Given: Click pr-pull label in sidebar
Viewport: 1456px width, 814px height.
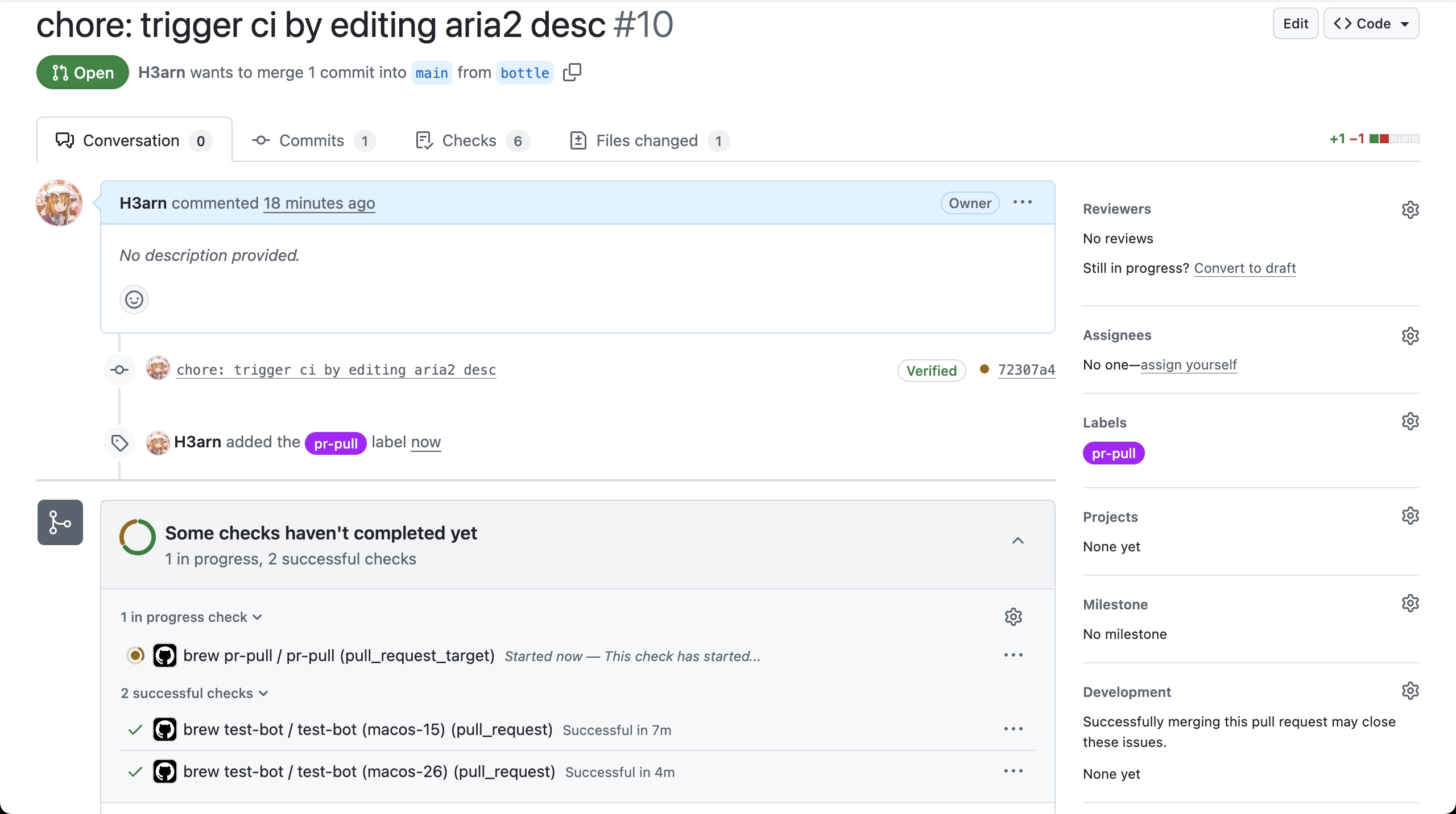Looking at the screenshot, I should point(1113,454).
